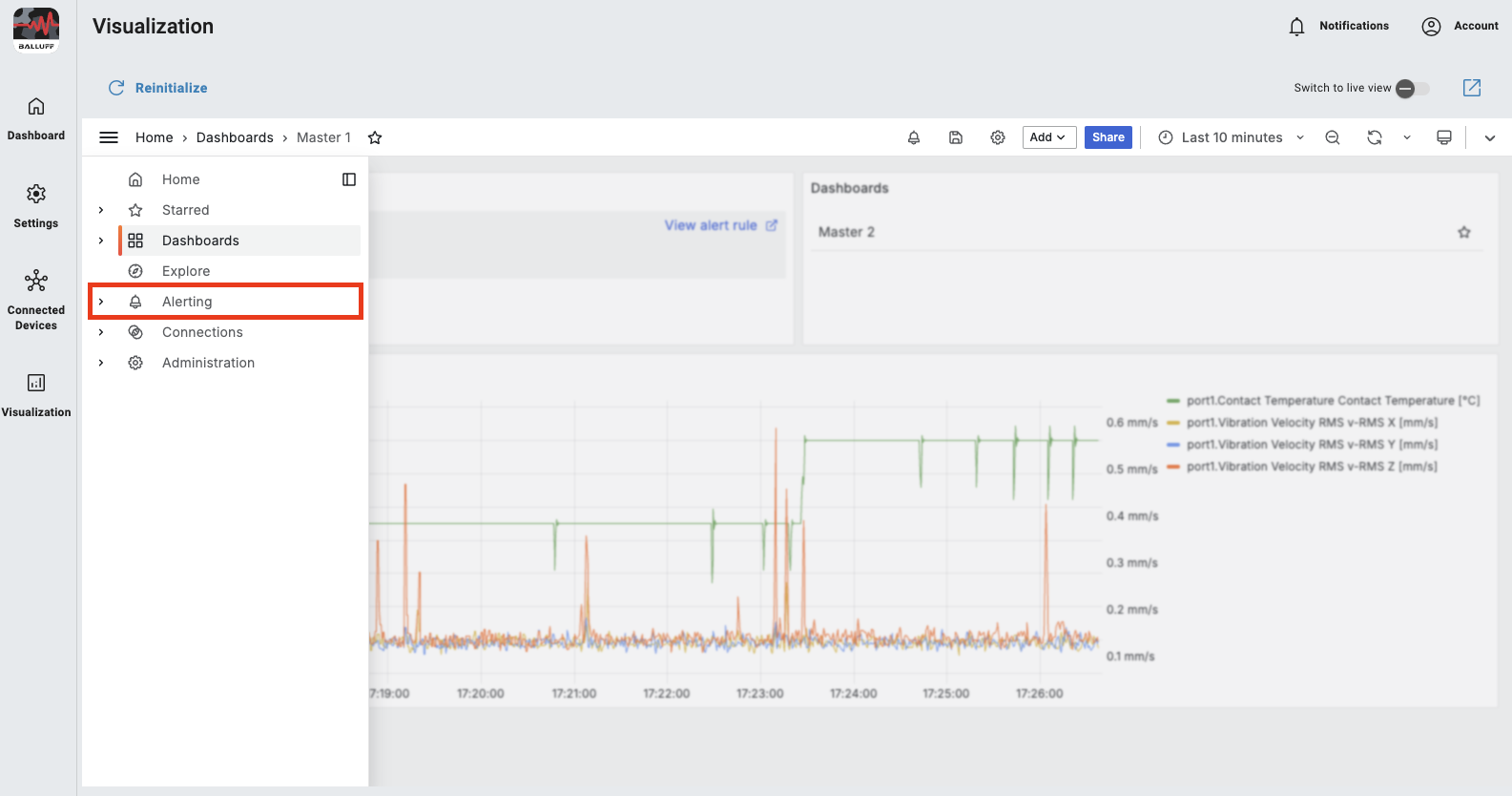Open Notifications bell in header

tap(1296, 27)
